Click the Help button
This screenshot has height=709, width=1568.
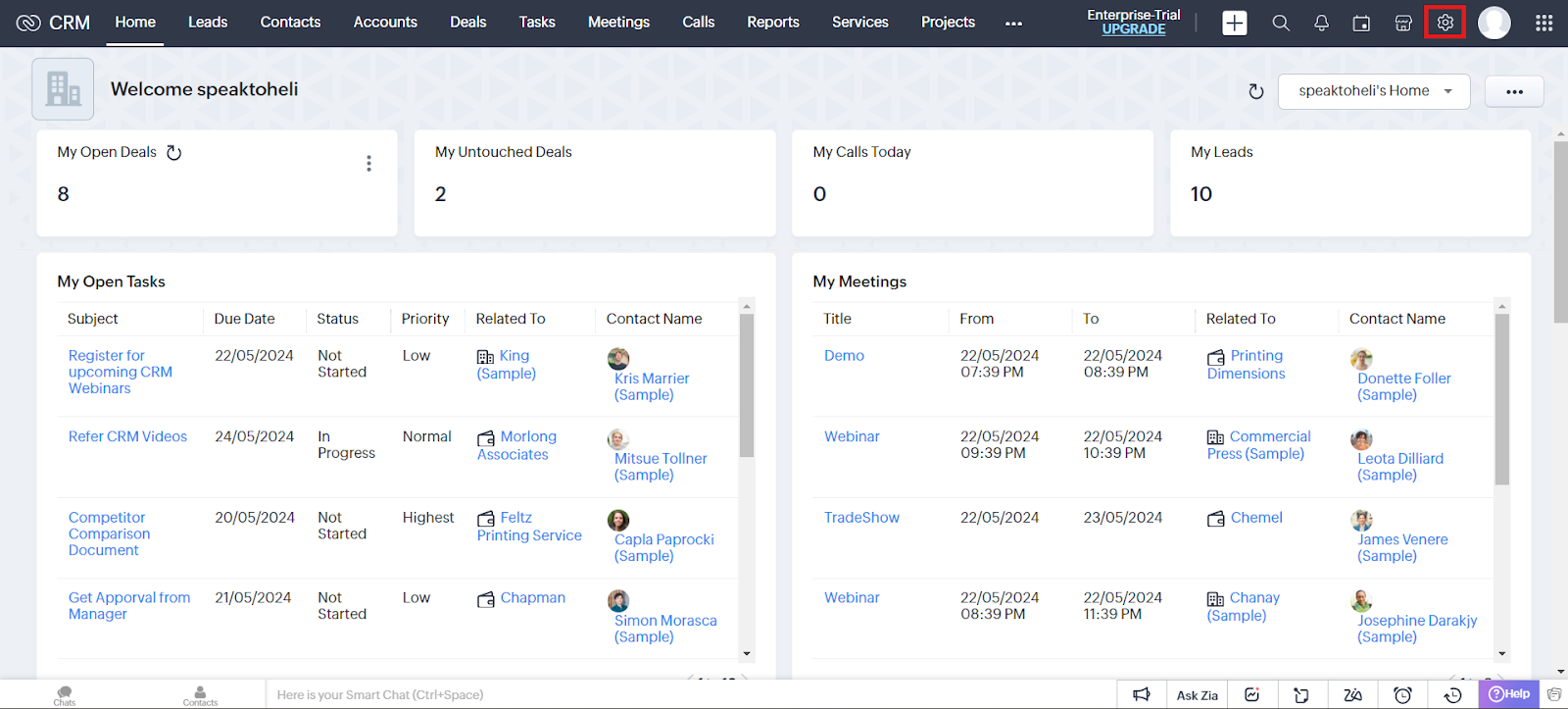[x=1509, y=694]
